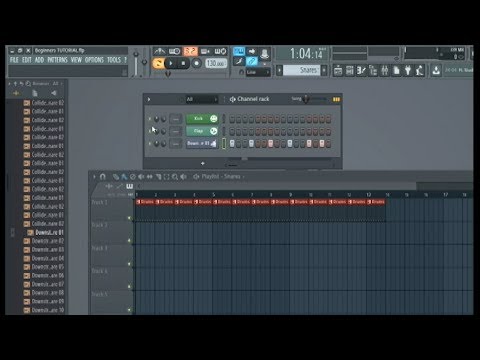Image resolution: width=480 pixels, height=360 pixels.
Task: Select previous pattern arrow left of Snares
Action: 280,70
